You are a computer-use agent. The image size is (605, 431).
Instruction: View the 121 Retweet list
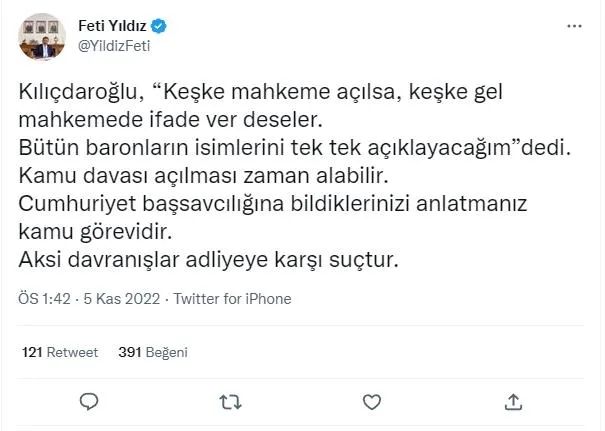(x=59, y=352)
